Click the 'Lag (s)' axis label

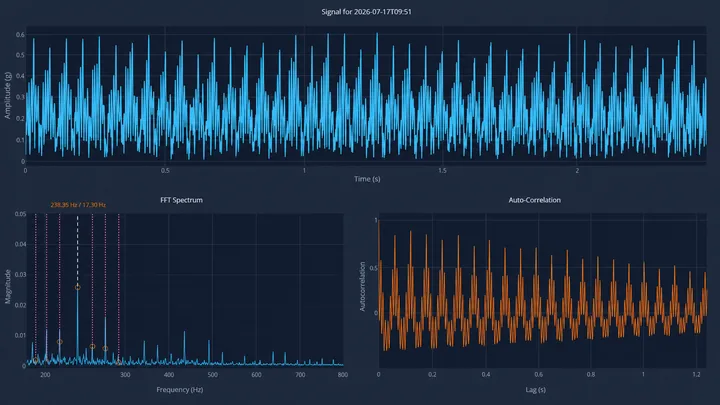535,390
